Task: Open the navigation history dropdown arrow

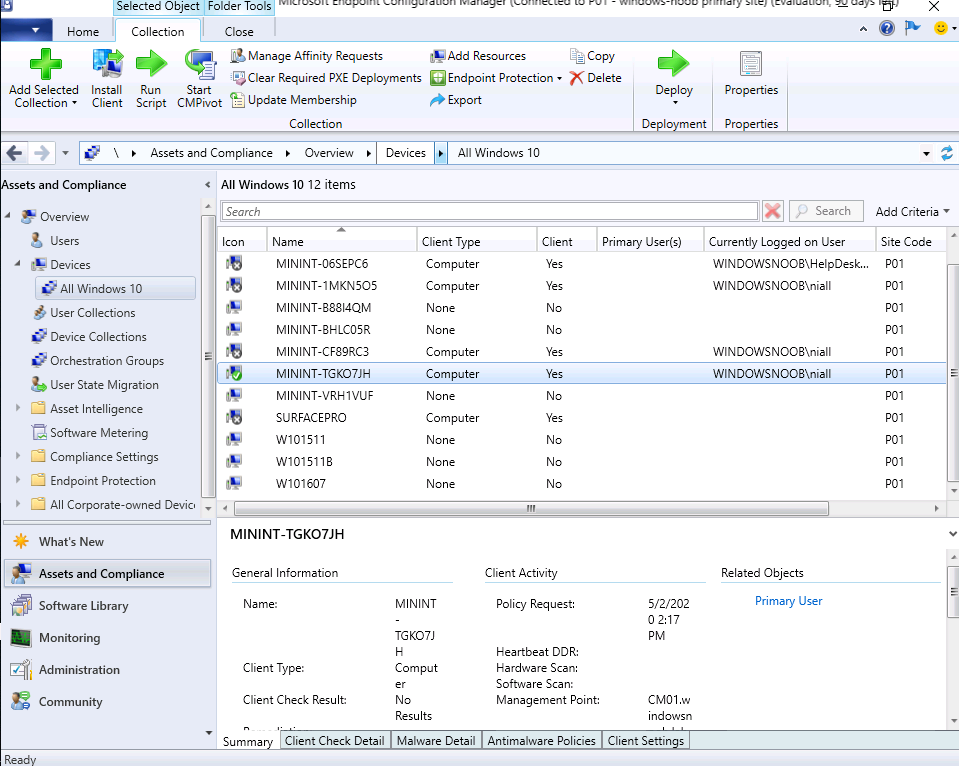Action: point(65,153)
